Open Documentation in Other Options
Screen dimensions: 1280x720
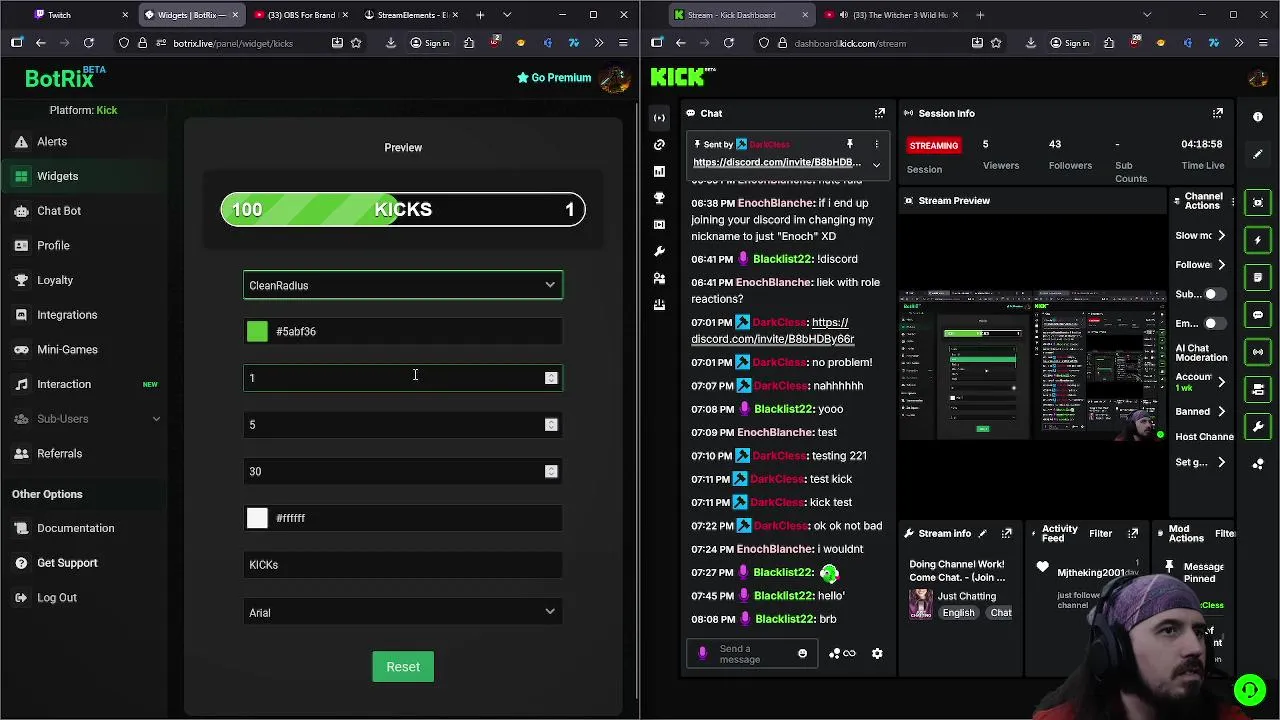click(75, 528)
